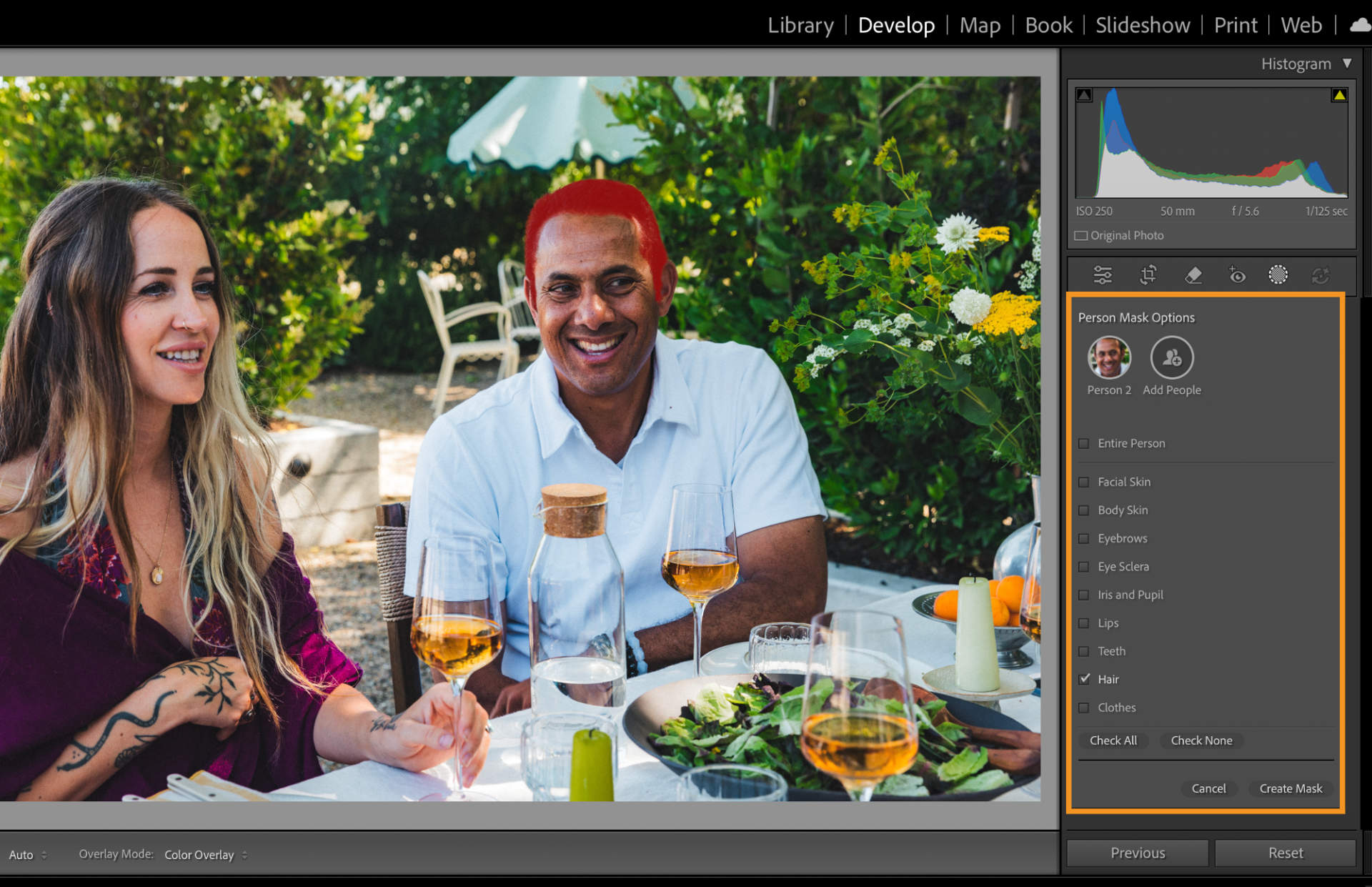Switch to the Library module

pyautogui.click(x=800, y=25)
